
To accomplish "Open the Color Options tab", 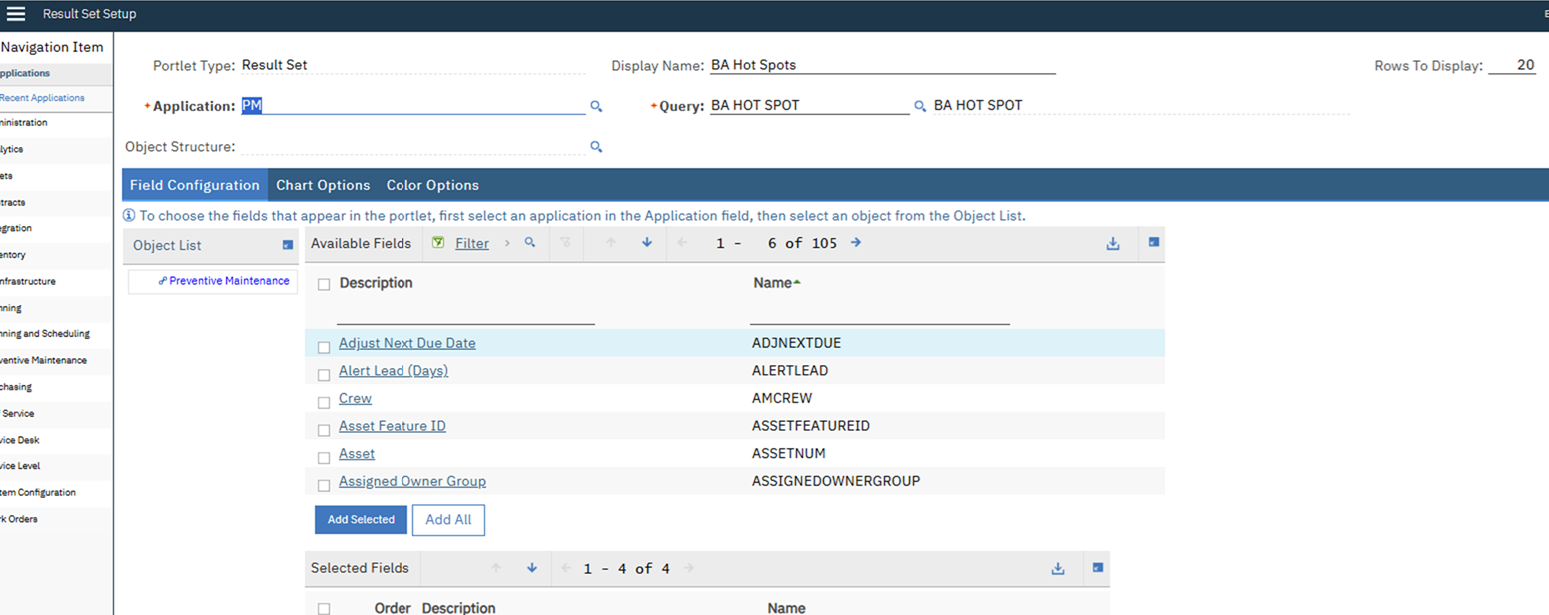I will point(432,185).
